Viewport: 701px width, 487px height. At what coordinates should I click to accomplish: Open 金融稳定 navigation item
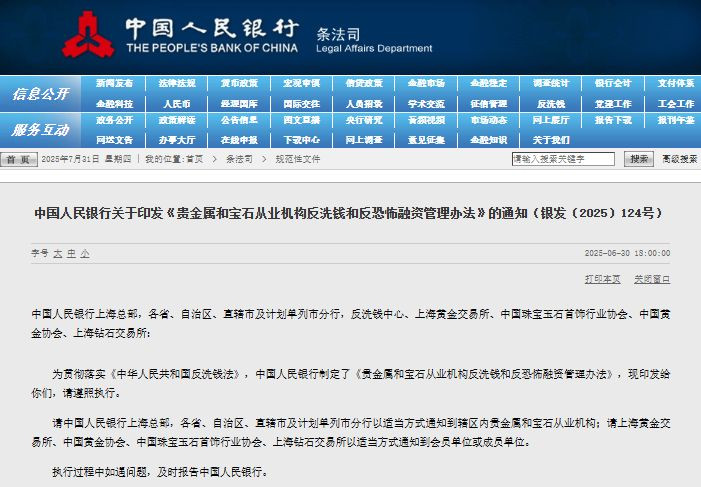click(489, 83)
